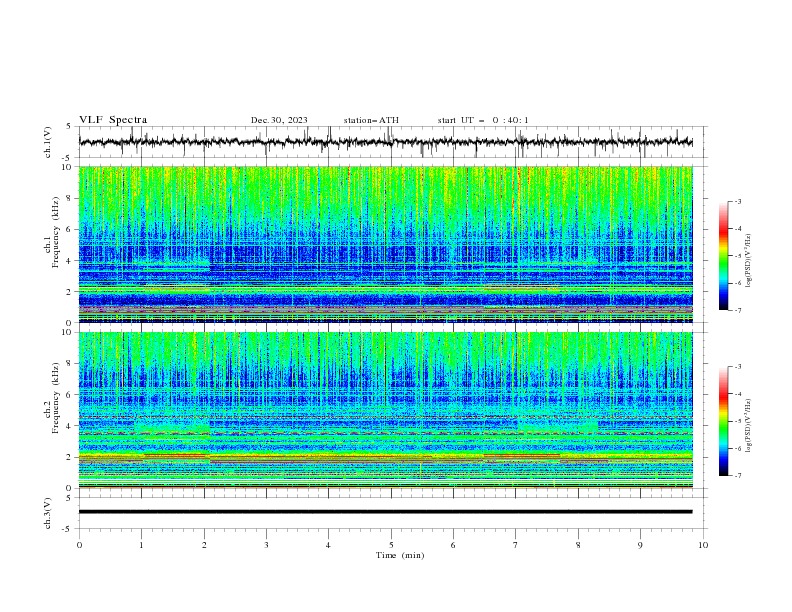Screen dimensions: 792x612
Task: Click time tick label '2' on x-axis
Action: click(x=204, y=545)
